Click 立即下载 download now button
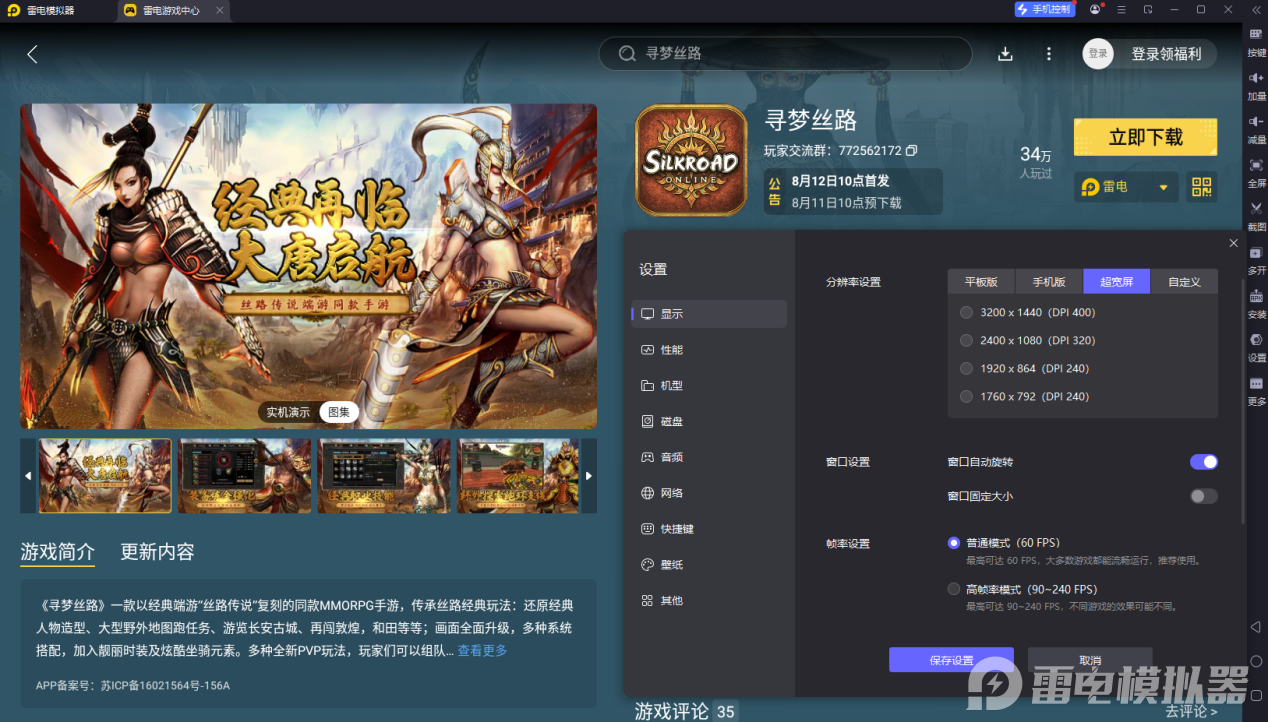Screen dimensions: 1268x722 [x=1145, y=137]
